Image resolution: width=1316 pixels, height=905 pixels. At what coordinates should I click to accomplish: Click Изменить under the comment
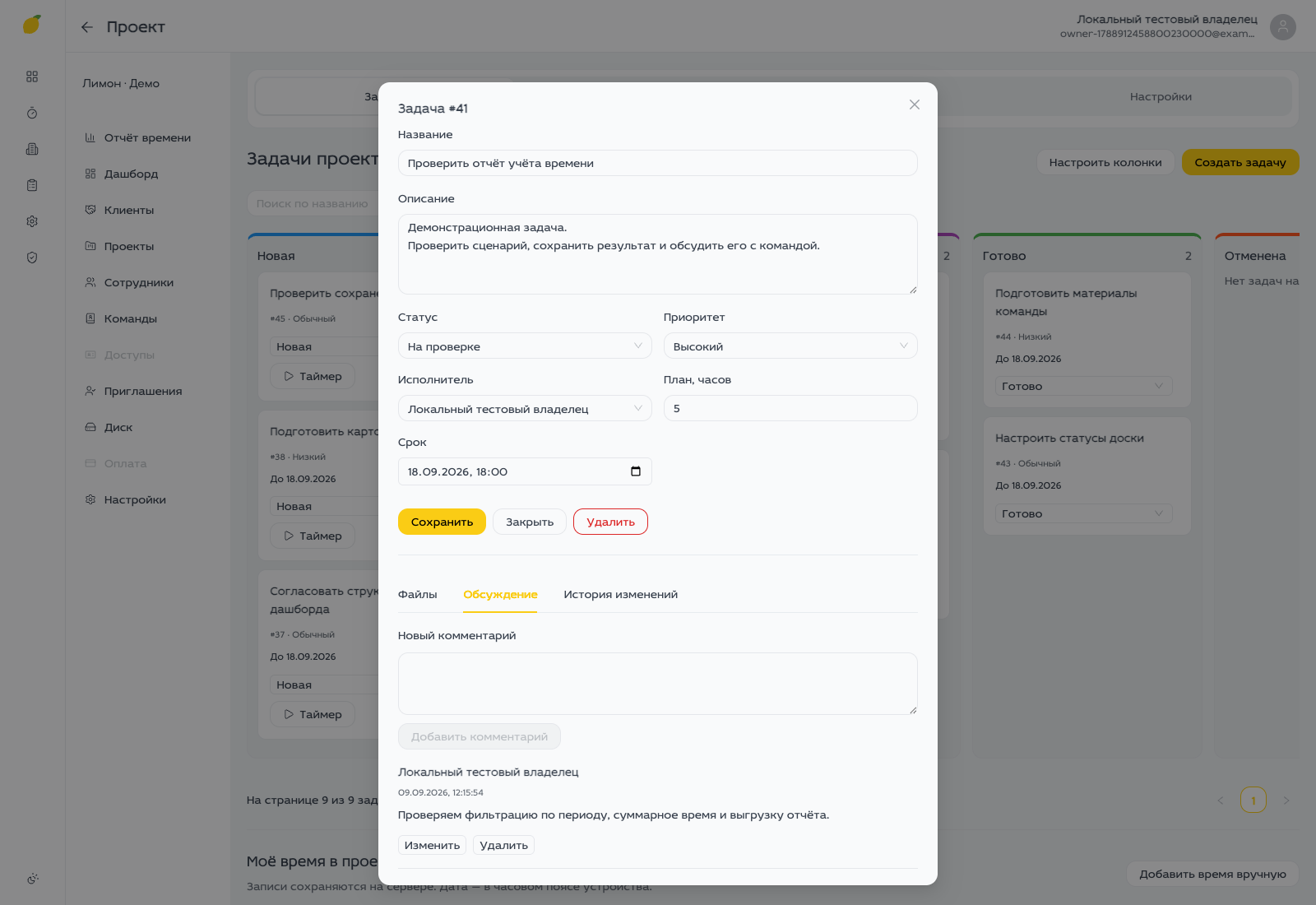click(432, 845)
